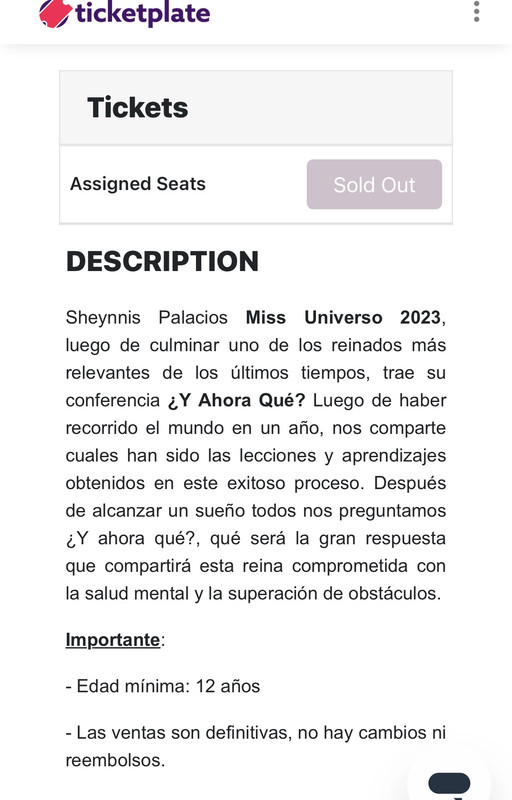Open the chat bubble widget
Screen dimensions: 512x800
point(449,782)
